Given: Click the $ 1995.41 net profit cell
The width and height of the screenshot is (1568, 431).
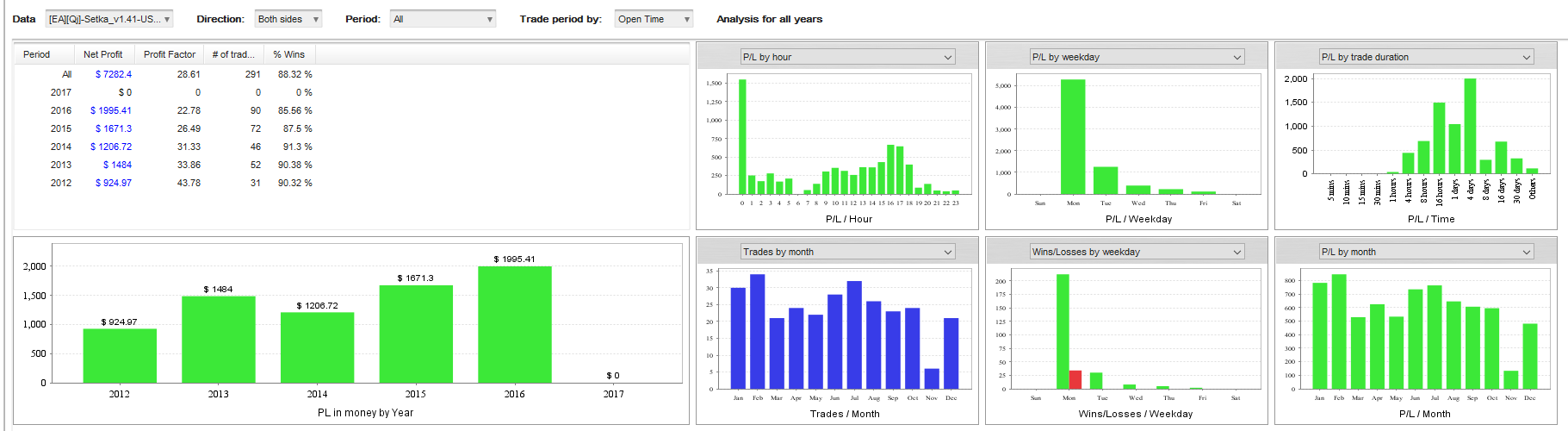Looking at the screenshot, I should point(111,110).
